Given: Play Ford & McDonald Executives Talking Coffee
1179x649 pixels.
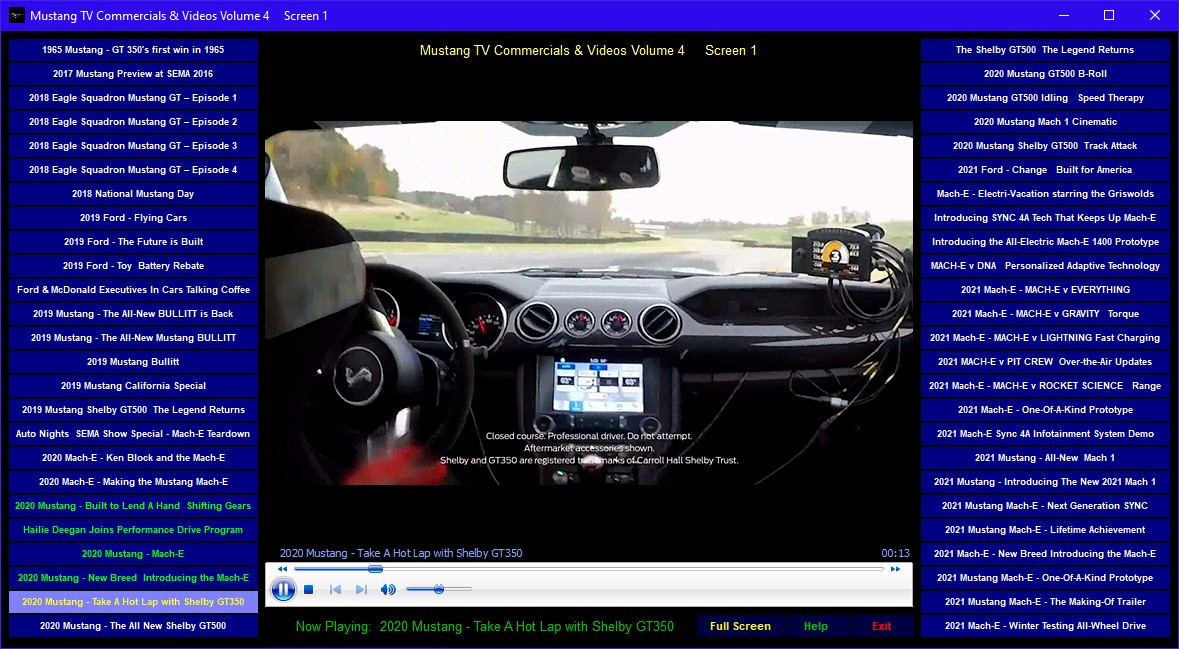Looking at the screenshot, I should [133, 290].
